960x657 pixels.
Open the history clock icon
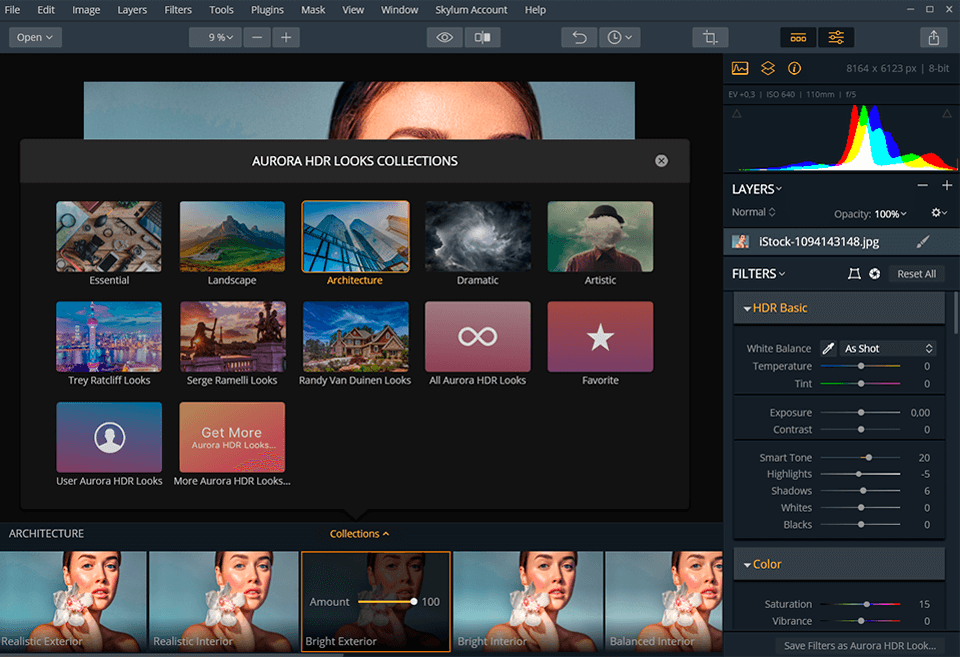click(x=620, y=37)
